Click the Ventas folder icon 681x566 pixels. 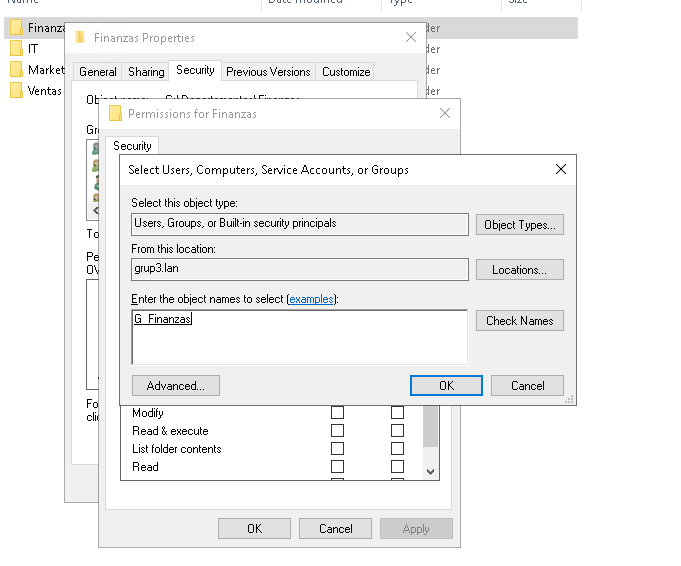[16, 91]
